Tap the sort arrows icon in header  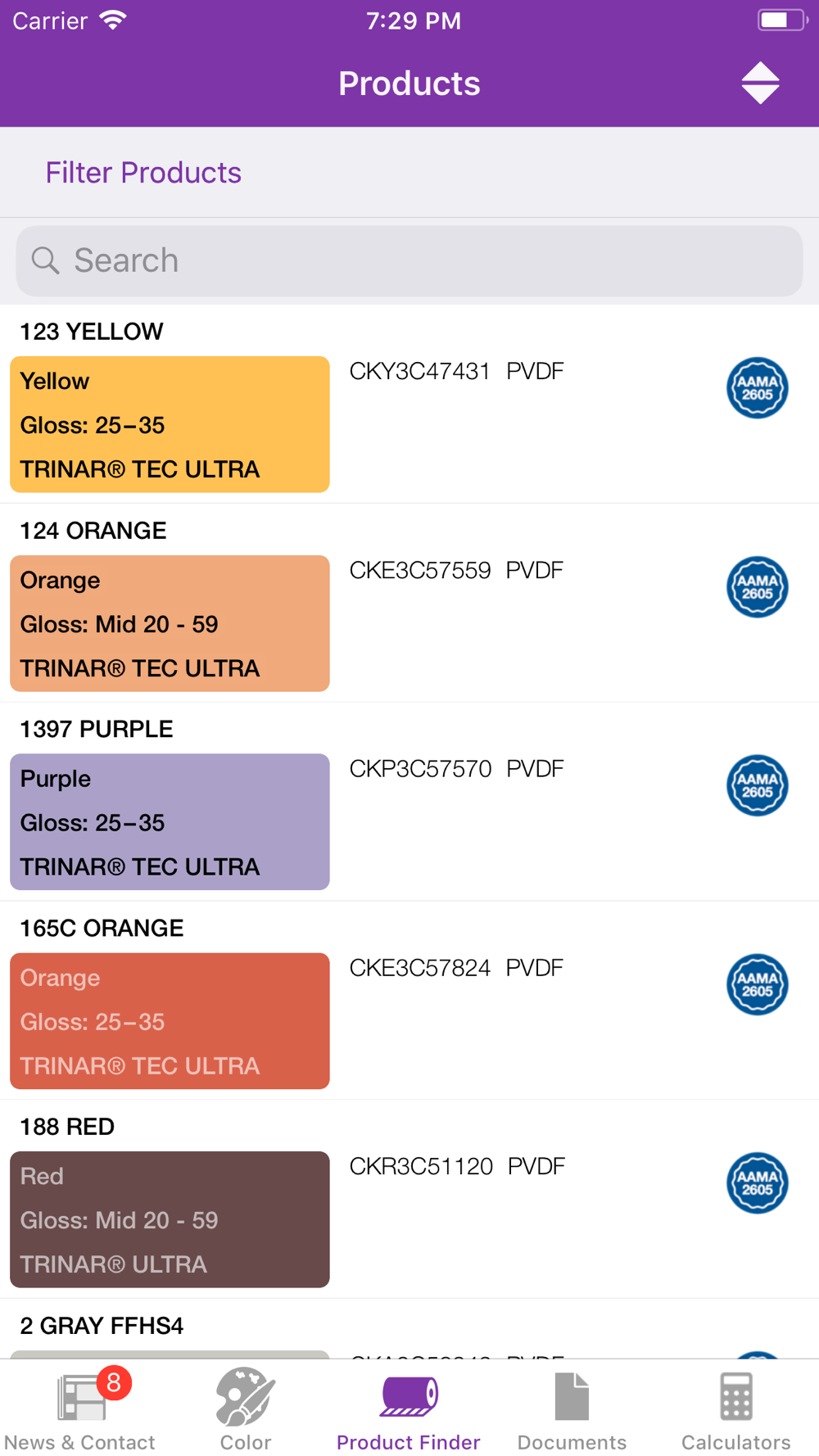click(760, 83)
